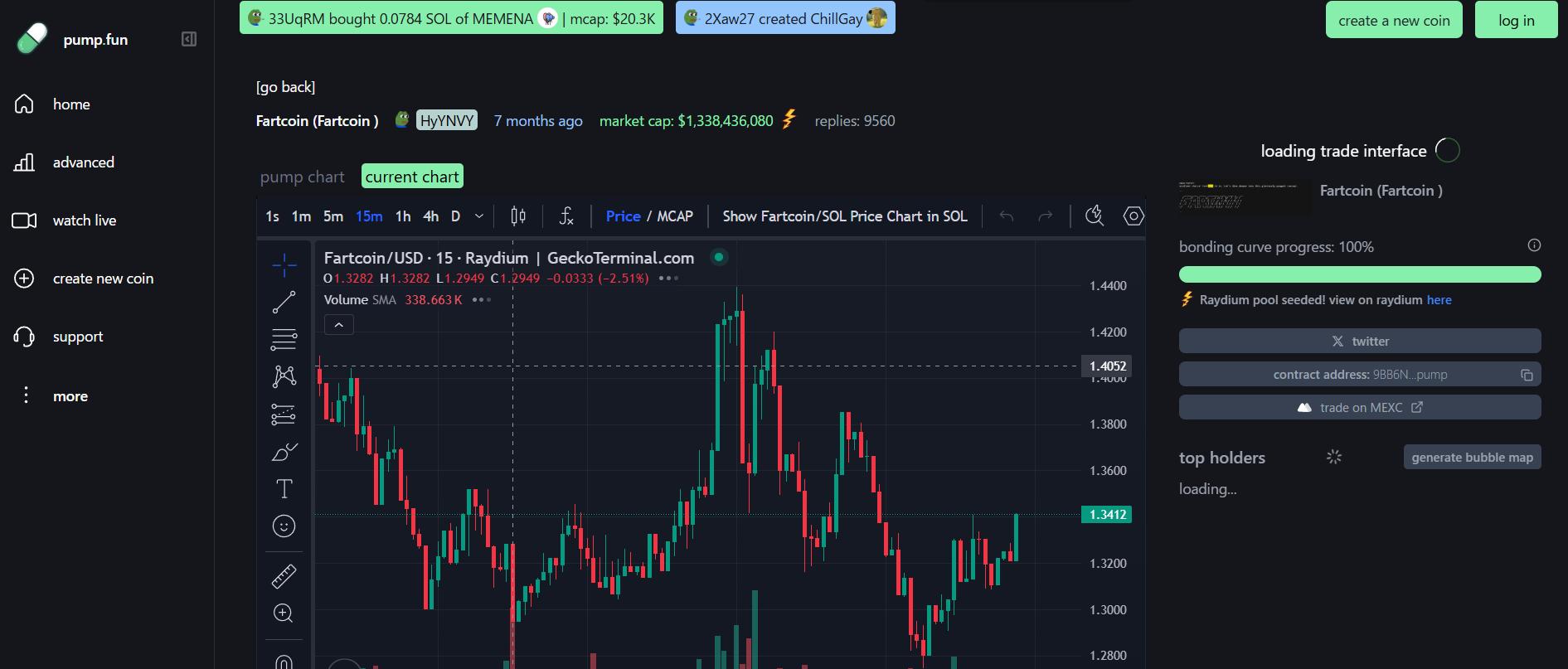Select the text annotation tool
Image resolution: width=1568 pixels, height=669 pixels.
(284, 489)
